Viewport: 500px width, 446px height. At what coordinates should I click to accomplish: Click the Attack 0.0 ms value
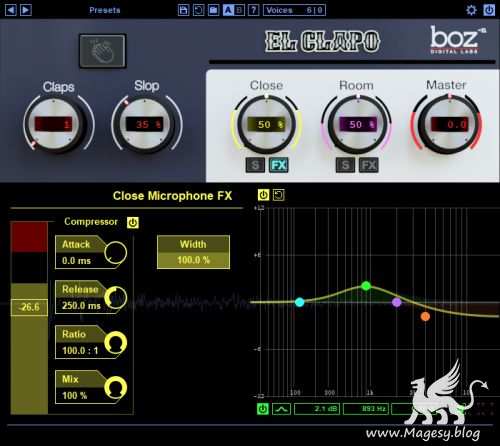point(76,261)
